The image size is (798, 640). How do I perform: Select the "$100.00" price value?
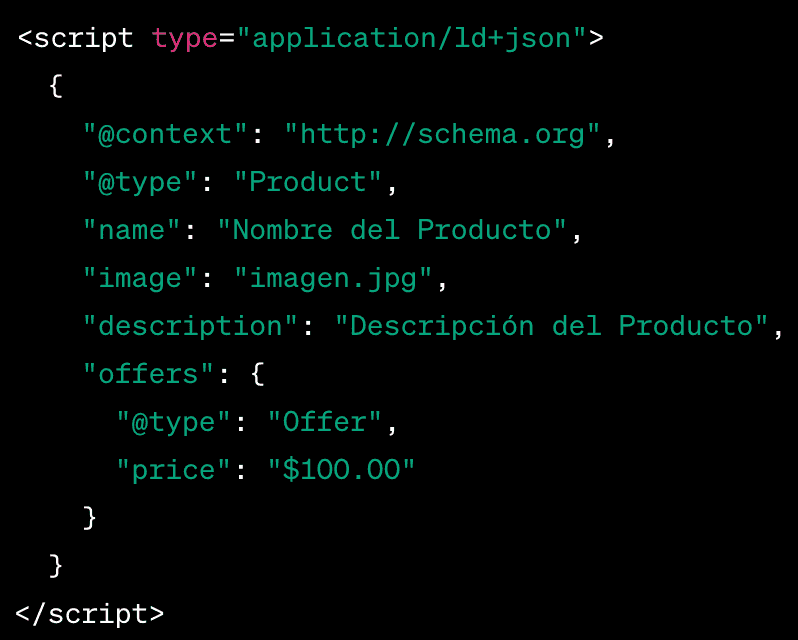tap(341, 470)
